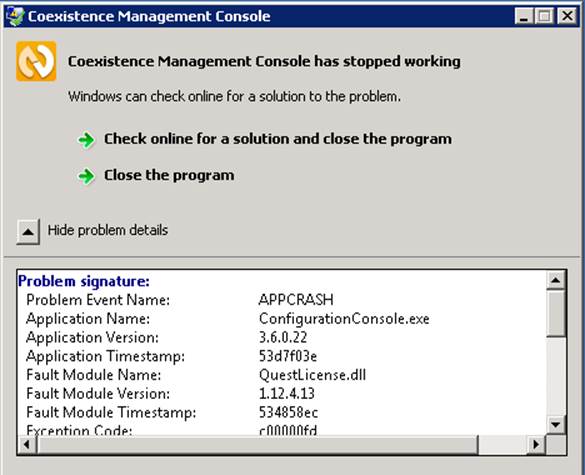Click green arrow beside Close the program
The image size is (585, 475).
(x=87, y=176)
